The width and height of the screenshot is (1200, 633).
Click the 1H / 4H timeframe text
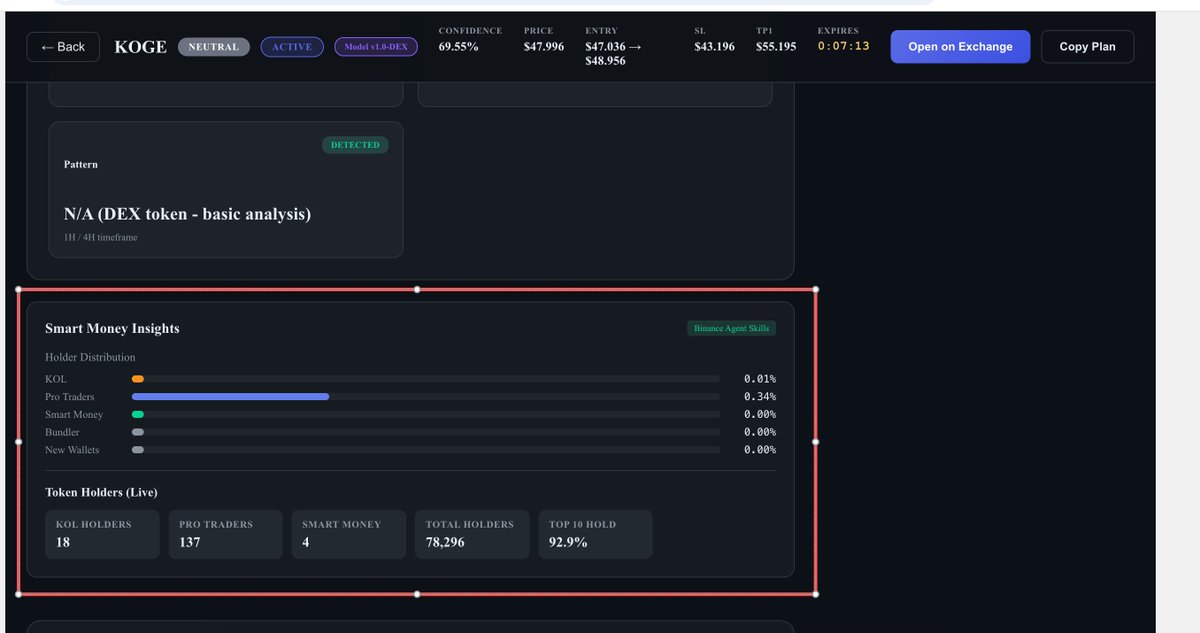tap(101, 237)
